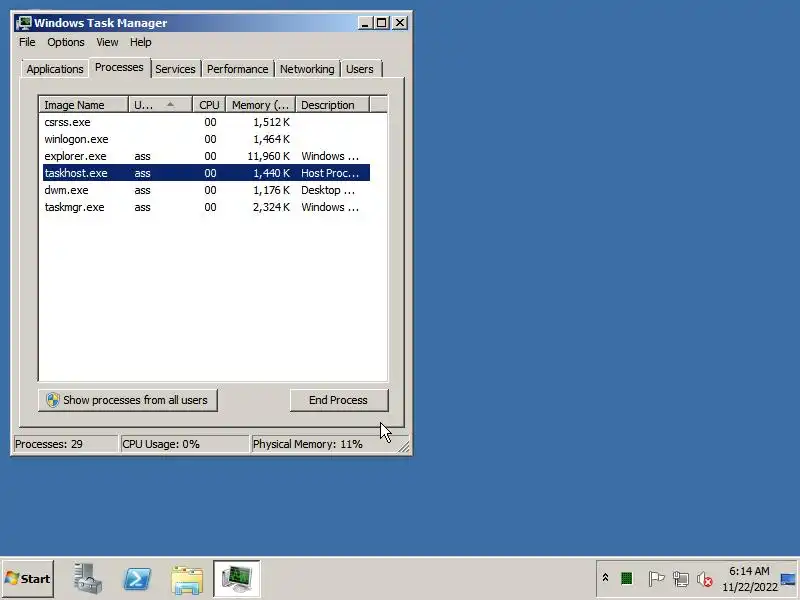Click the Show Desktop icon beside the clock

pyautogui.click(x=789, y=580)
